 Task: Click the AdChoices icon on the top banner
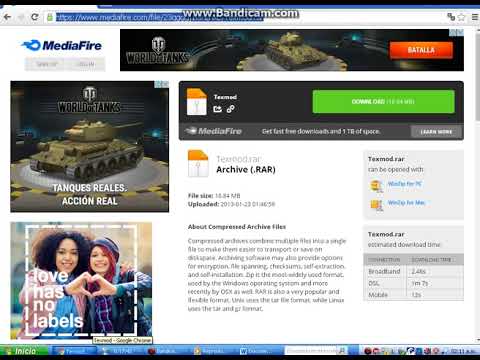pyautogui.click(x=456, y=32)
